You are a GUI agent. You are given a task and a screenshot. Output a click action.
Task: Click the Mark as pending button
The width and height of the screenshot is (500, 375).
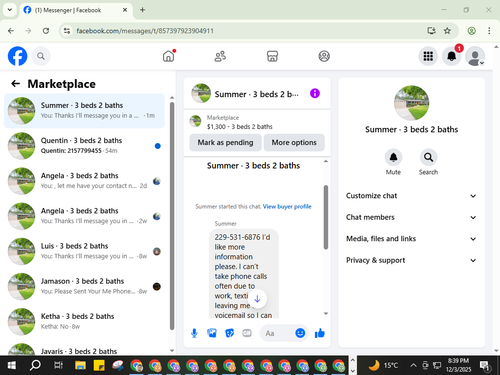[x=225, y=143]
